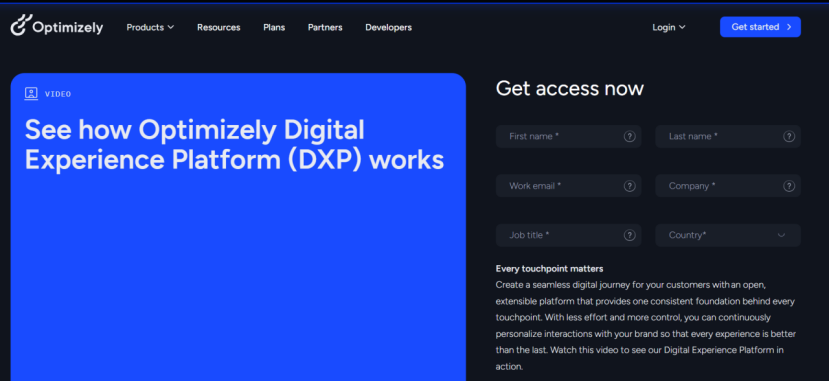The width and height of the screenshot is (830, 381).
Task: Open the Country dropdown
Action: (728, 235)
